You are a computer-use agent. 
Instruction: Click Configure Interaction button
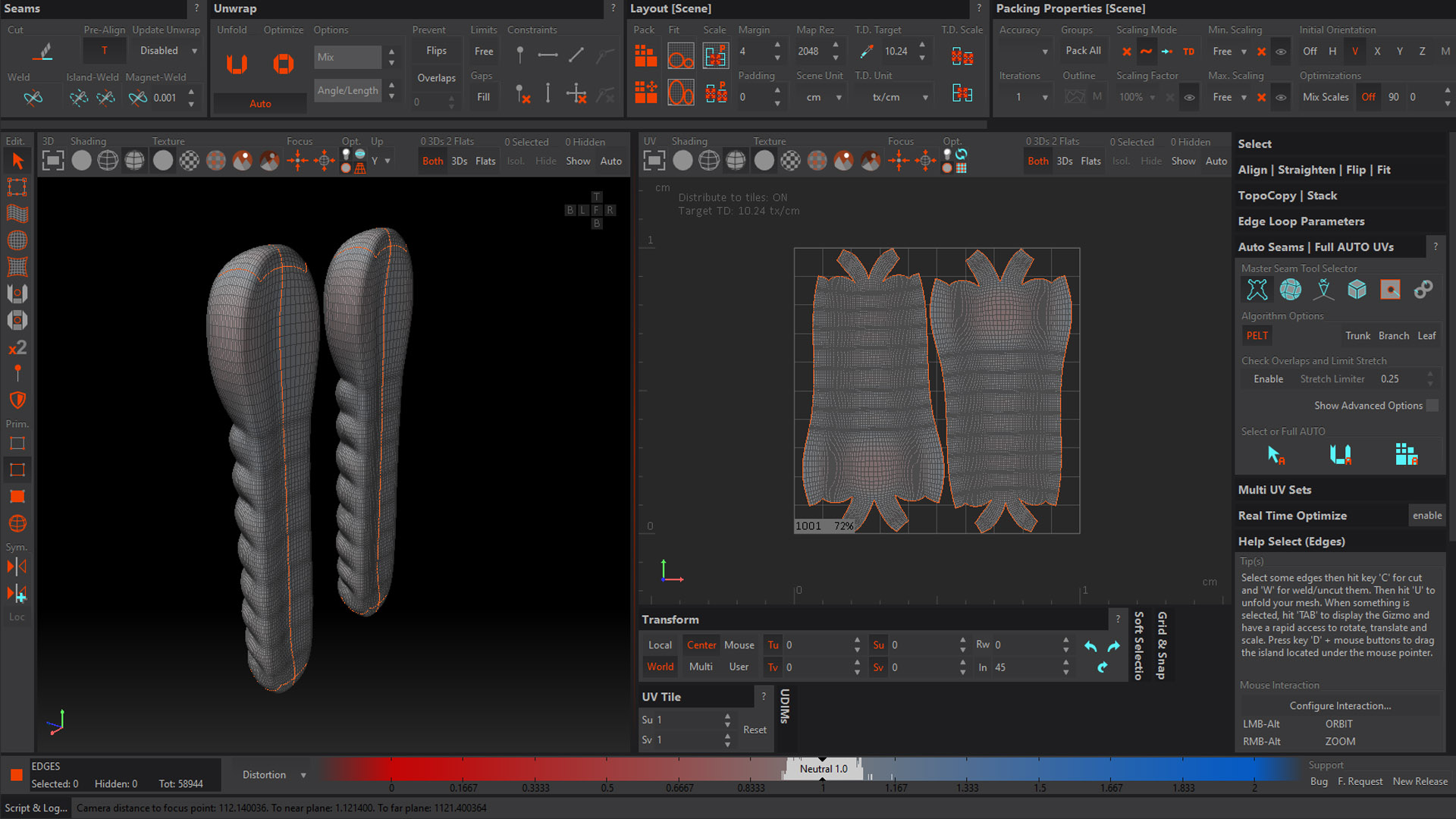pyautogui.click(x=1339, y=706)
